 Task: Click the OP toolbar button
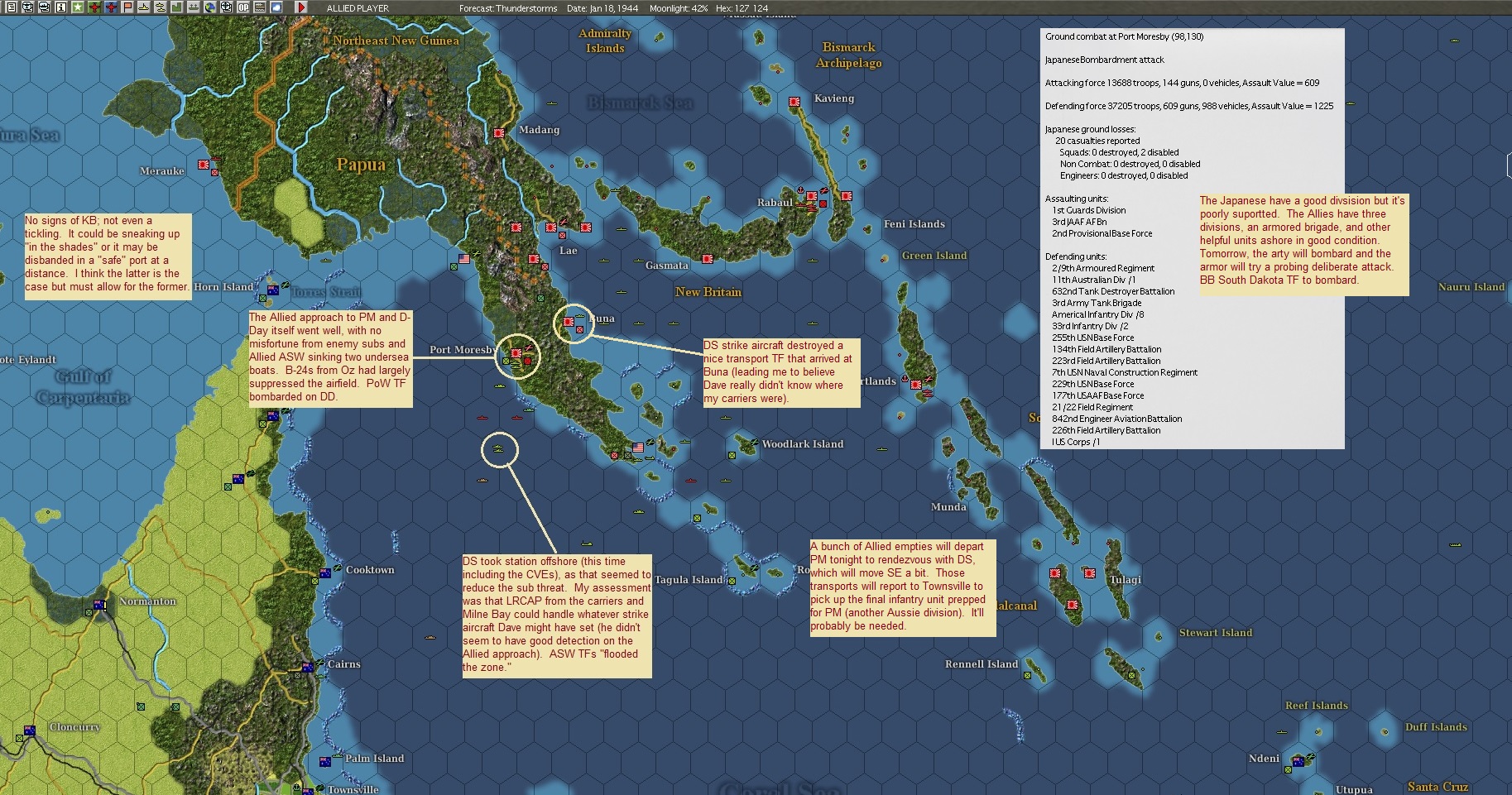pyautogui.click(x=243, y=7)
